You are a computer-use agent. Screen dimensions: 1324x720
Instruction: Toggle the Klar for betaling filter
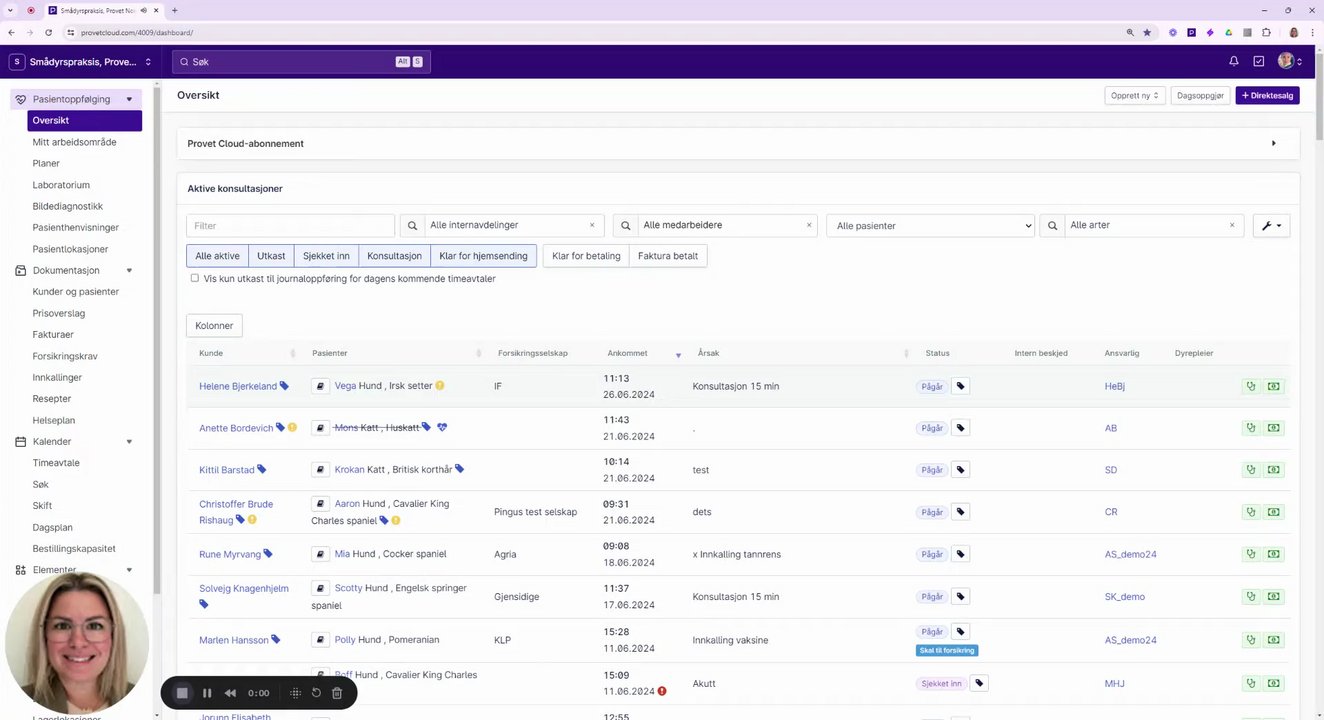click(x=586, y=256)
